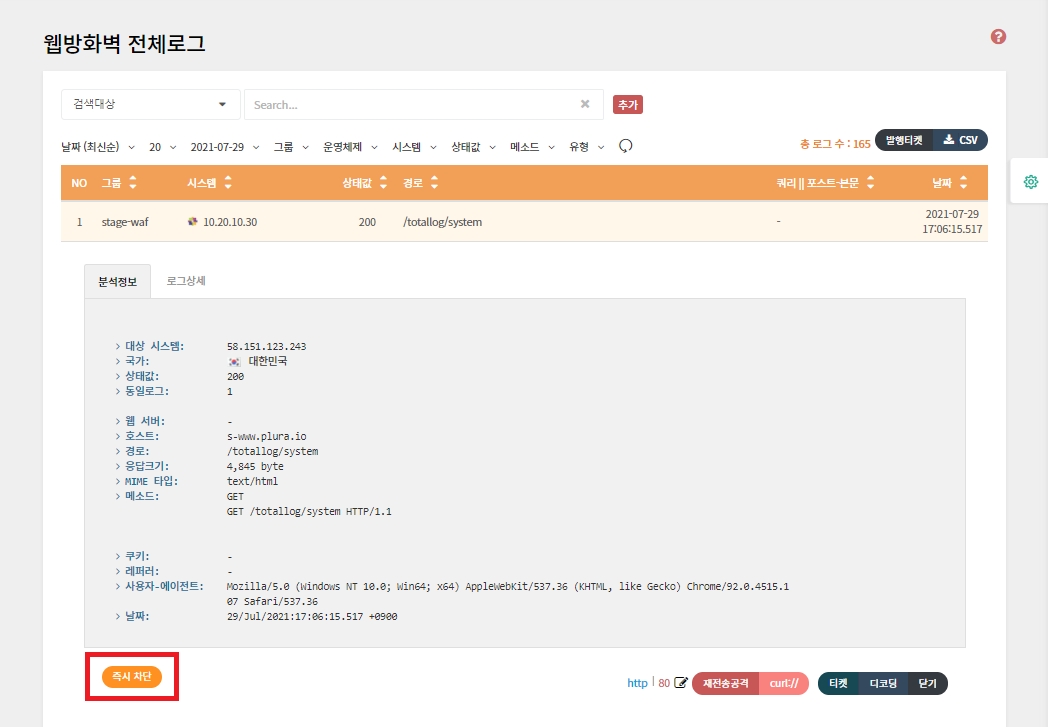
Task: Switch to the 로그상세 tab
Action: click(x=186, y=281)
